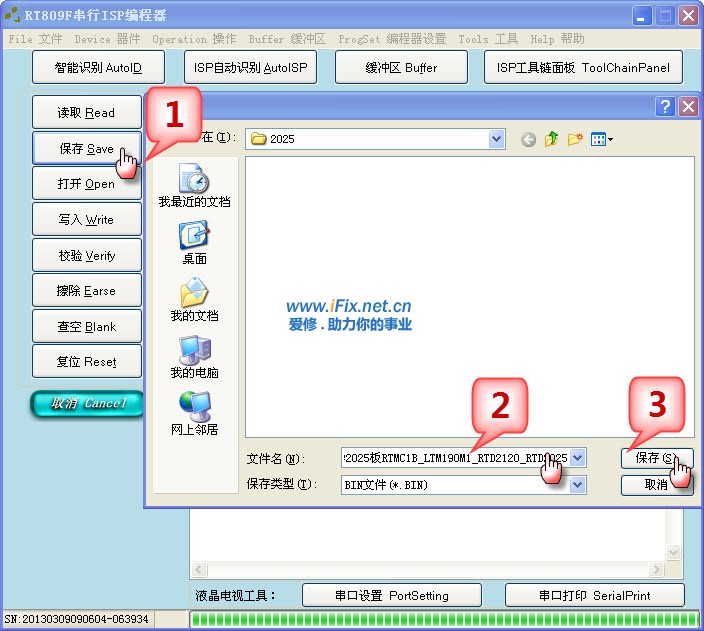The height and width of the screenshot is (631, 704).
Task: Open the 保存类型 file type dropdown
Action: pyautogui.click(x=578, y=485)
